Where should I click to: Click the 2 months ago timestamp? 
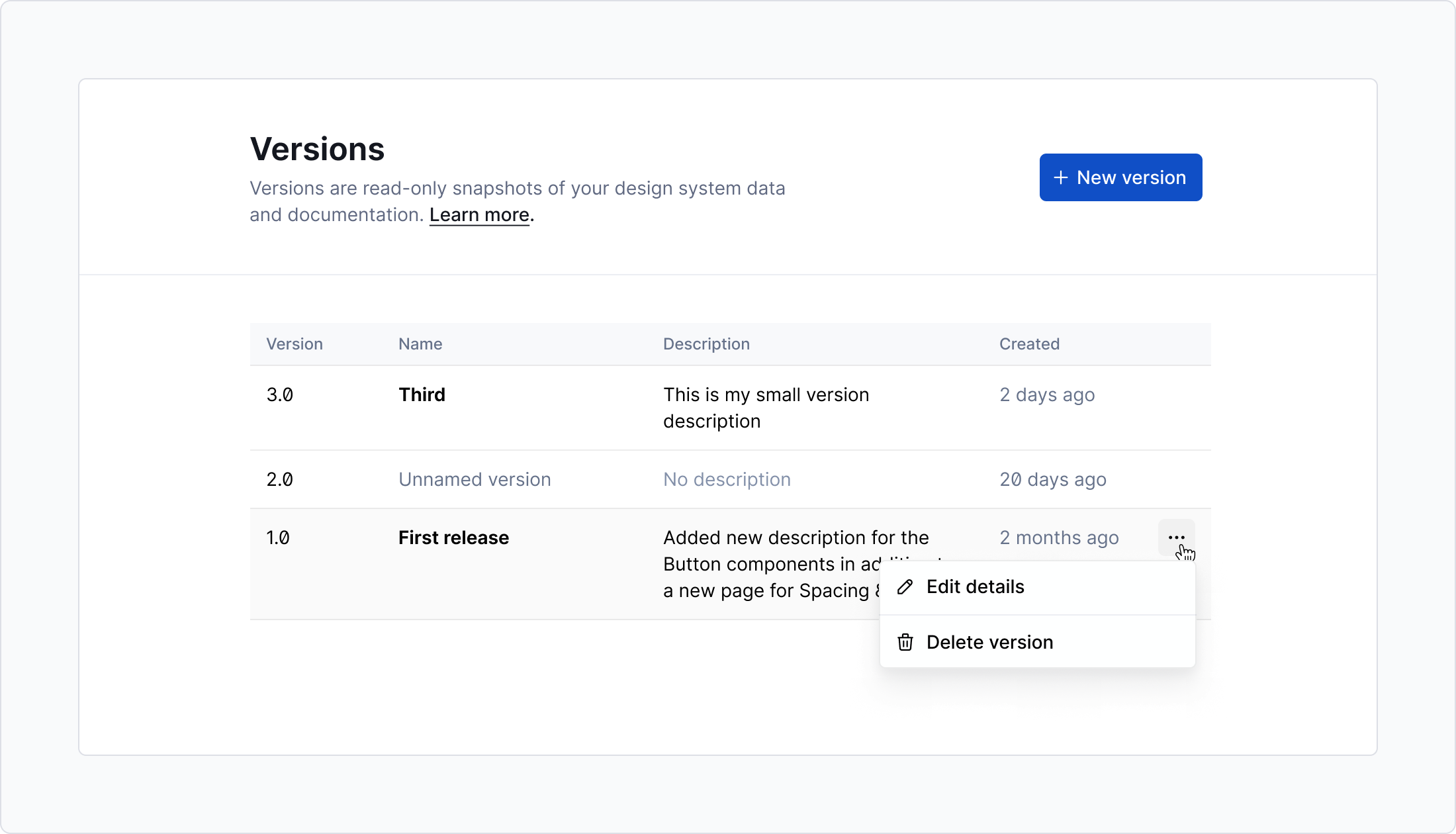(x=1059, y=537)
